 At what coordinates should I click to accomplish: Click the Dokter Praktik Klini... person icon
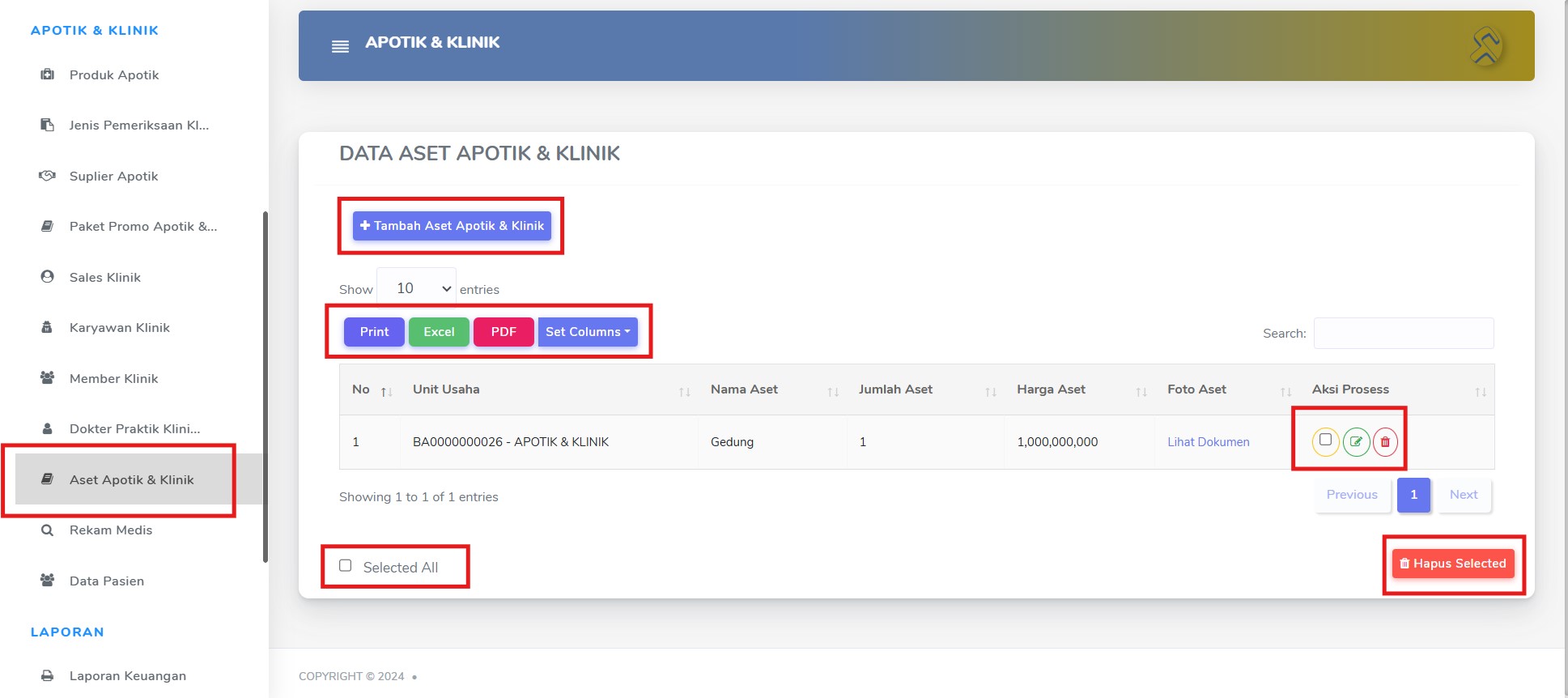click(48, 428)
